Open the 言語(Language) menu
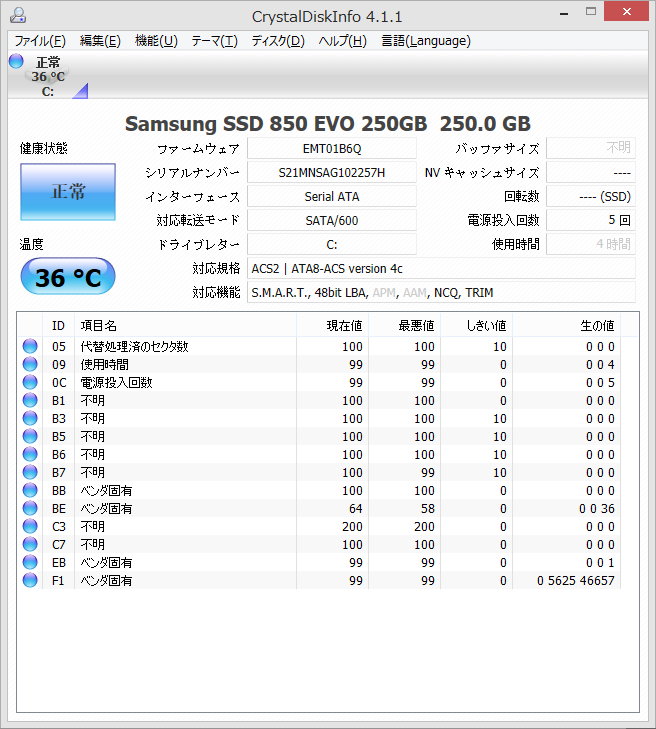This screenshot has height=729, width=656. pyautogui.click(x=426, y=41)
